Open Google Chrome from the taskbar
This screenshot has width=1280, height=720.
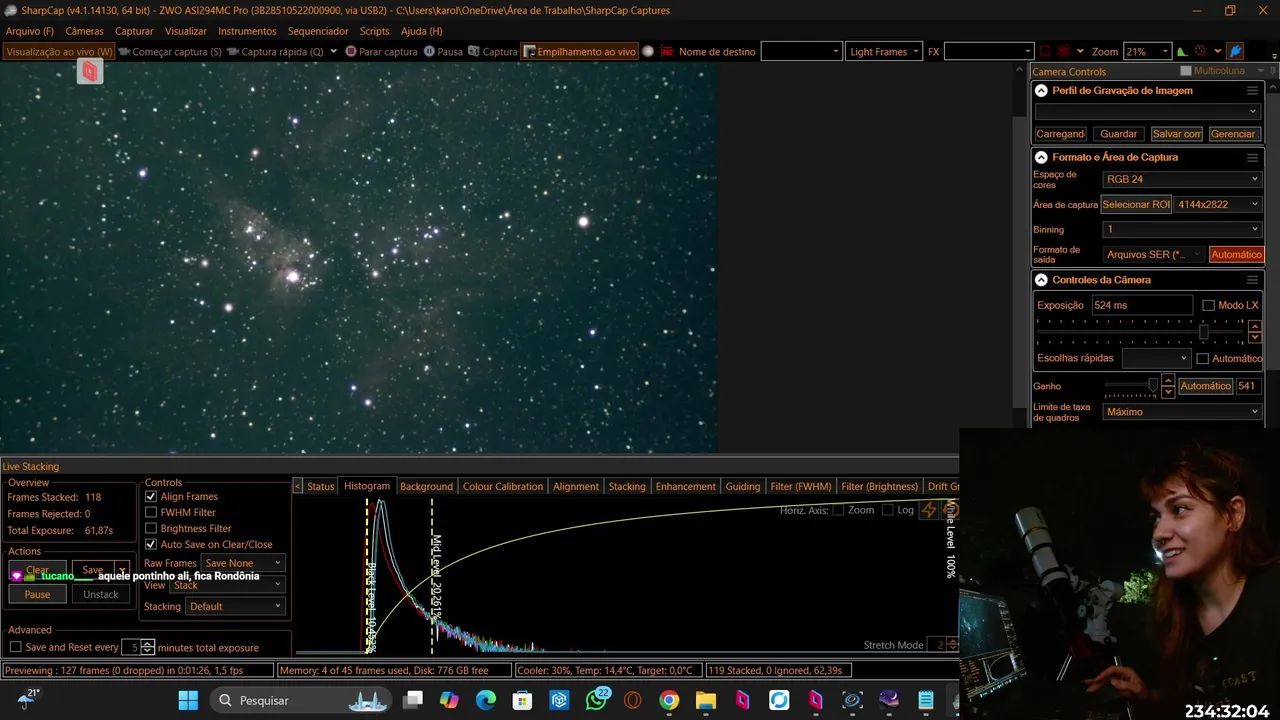pos(669,700)
